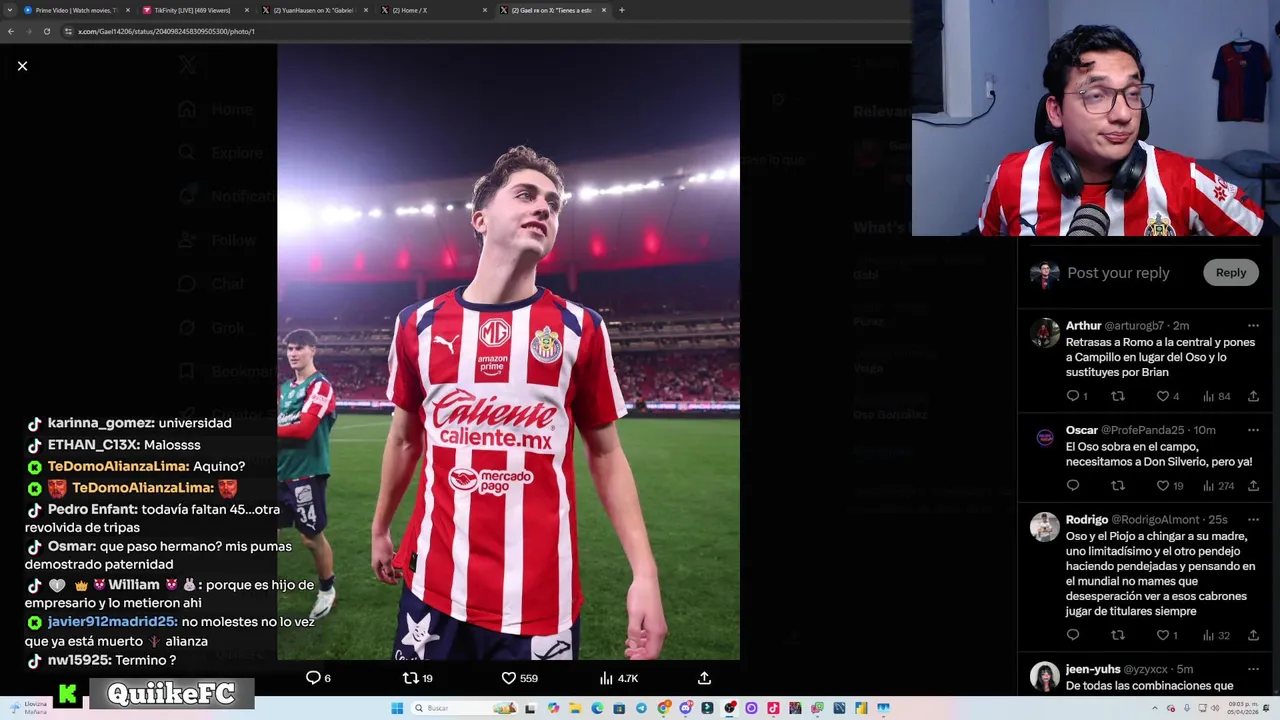The height and width of the screenshot is (720, 1280).
Task: Share Arthur's comment
Action: click(1253, 396)
